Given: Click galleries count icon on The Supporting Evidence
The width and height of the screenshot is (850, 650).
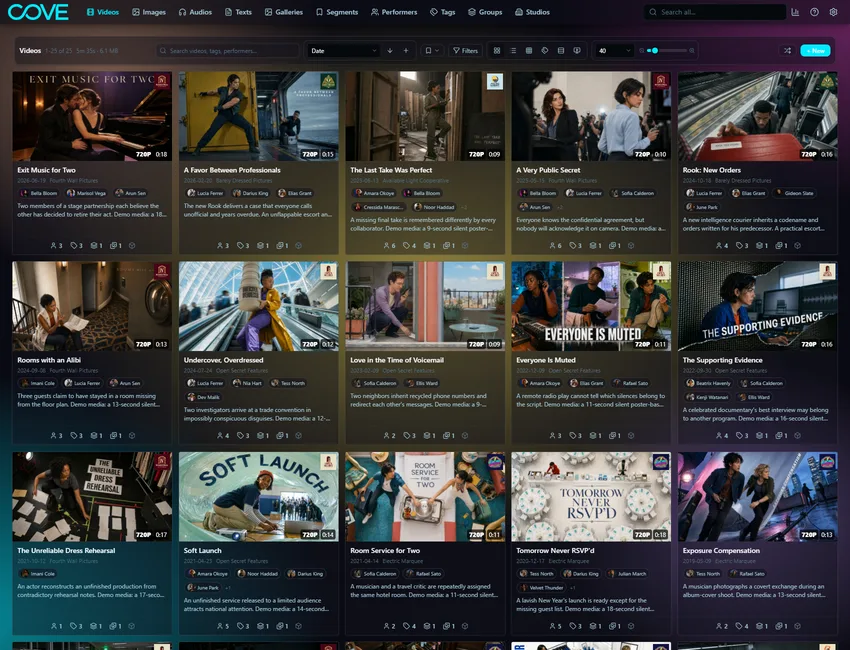Looking at the screenshot, I should 781,435.
